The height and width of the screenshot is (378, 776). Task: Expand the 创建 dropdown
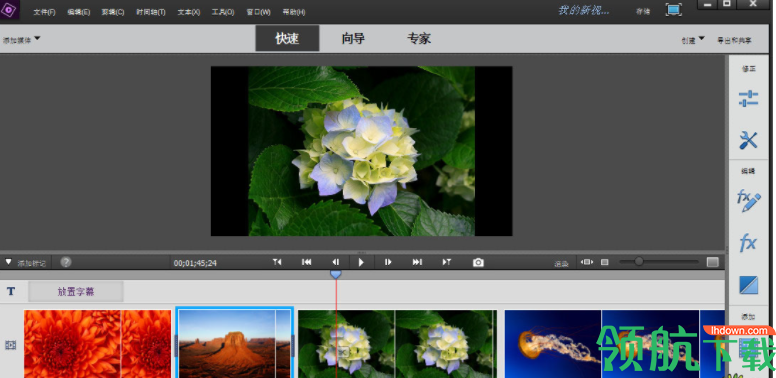pos(693,40)
